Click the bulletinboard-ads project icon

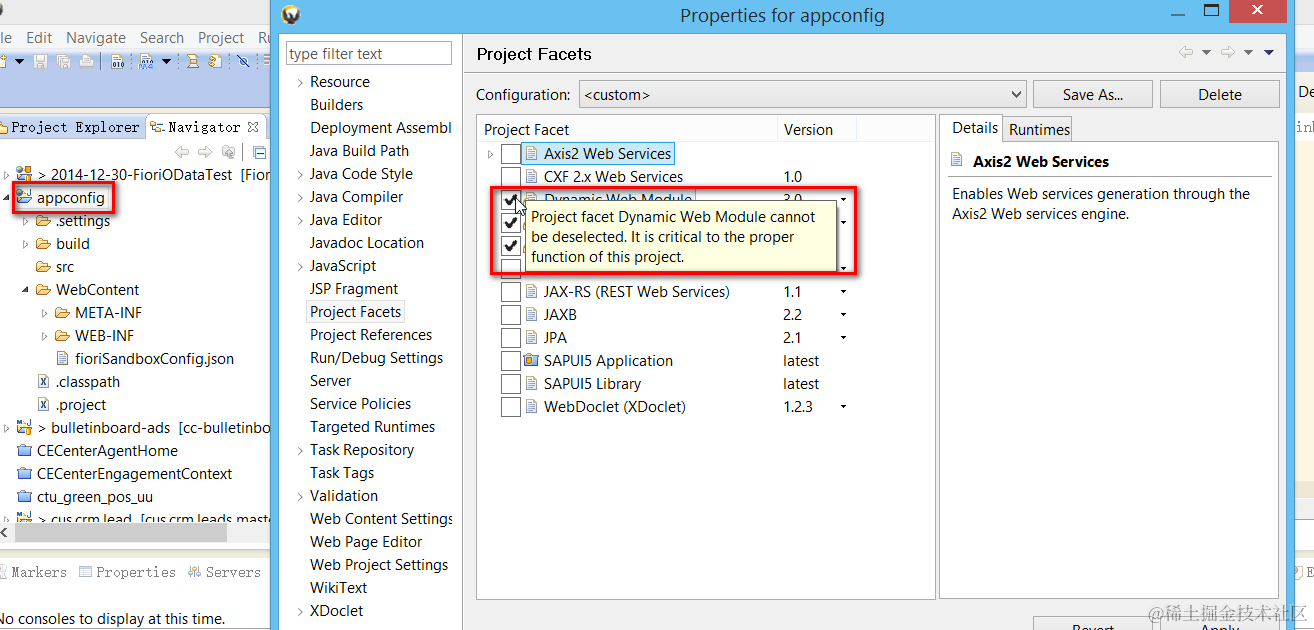click(x=24, y=428)
